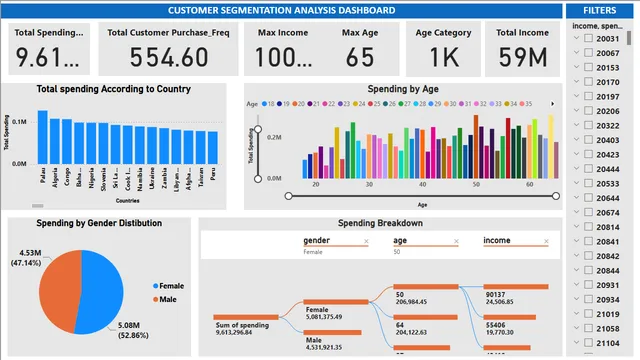The height and width of the screenshot is (360, 640).
Task: Click top handle of vertical zoom slider
Action: coord(258,129)
